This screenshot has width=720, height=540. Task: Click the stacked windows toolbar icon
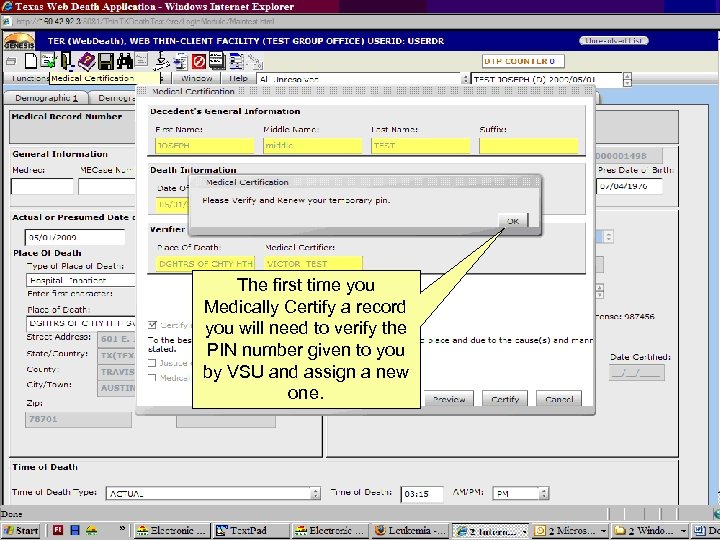(x=217, y=61)
